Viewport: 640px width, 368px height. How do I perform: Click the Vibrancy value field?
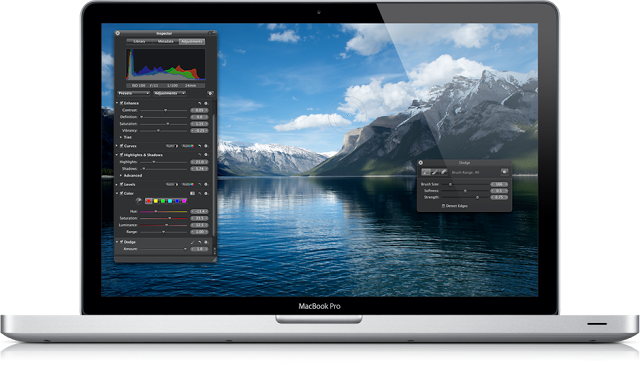[200, 131]
